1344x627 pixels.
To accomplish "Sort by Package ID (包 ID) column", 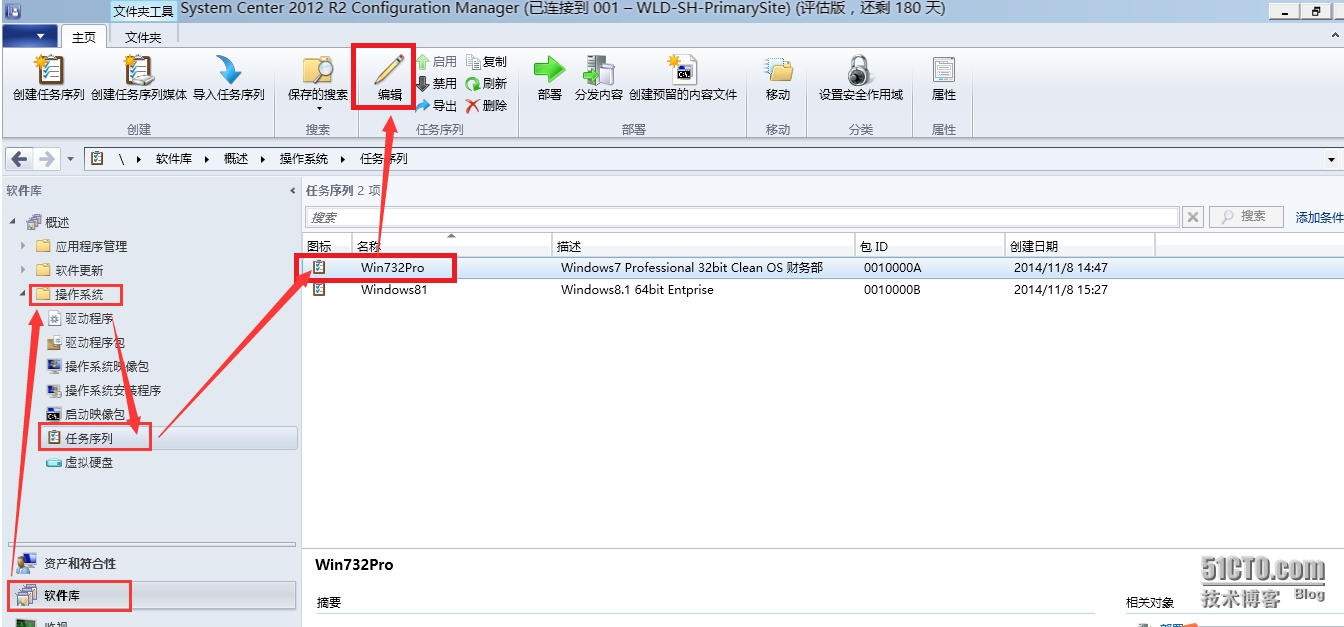I will click(x=930, y=245).
